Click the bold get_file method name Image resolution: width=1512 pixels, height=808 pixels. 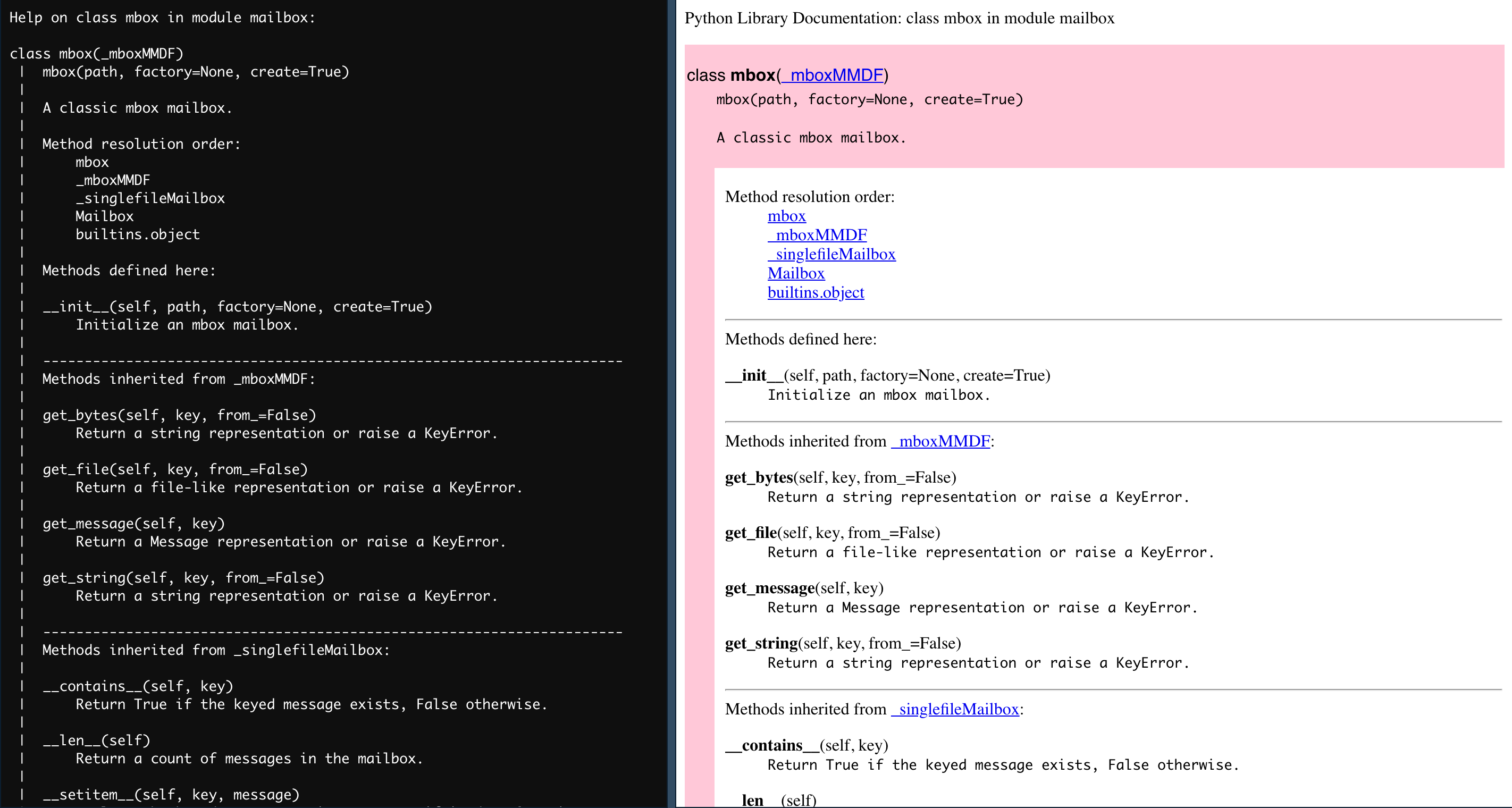coord(751,533)
